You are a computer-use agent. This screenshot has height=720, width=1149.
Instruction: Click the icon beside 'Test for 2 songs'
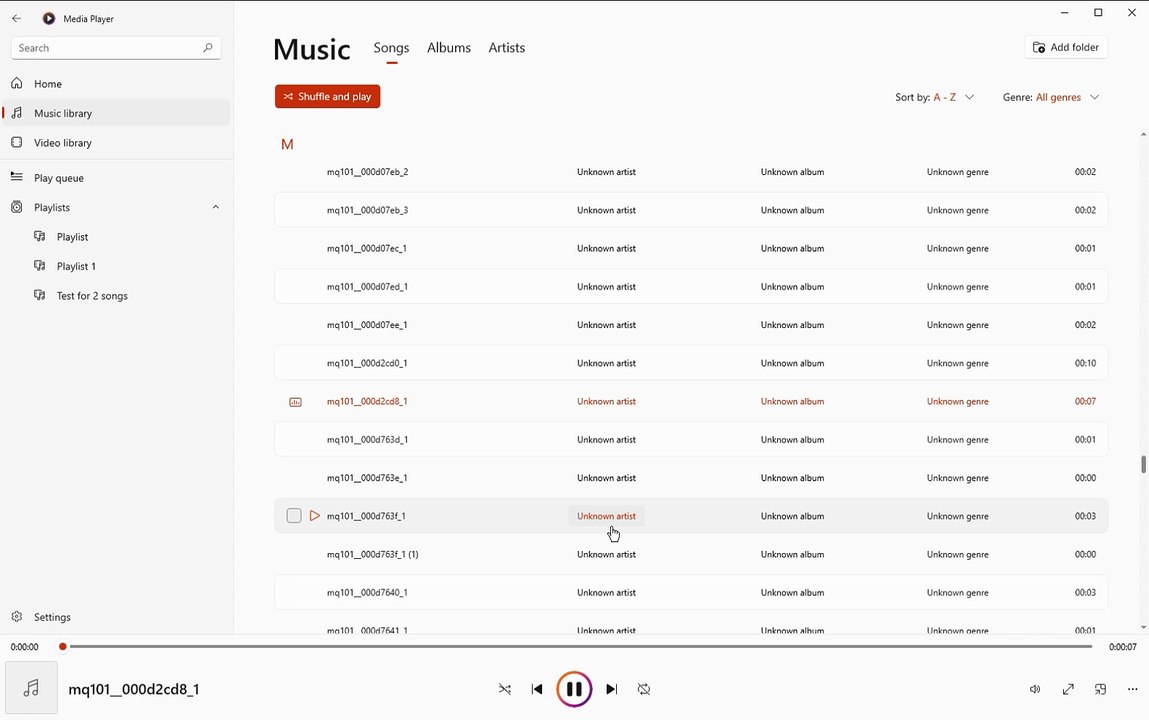click(x=40, y=295)
